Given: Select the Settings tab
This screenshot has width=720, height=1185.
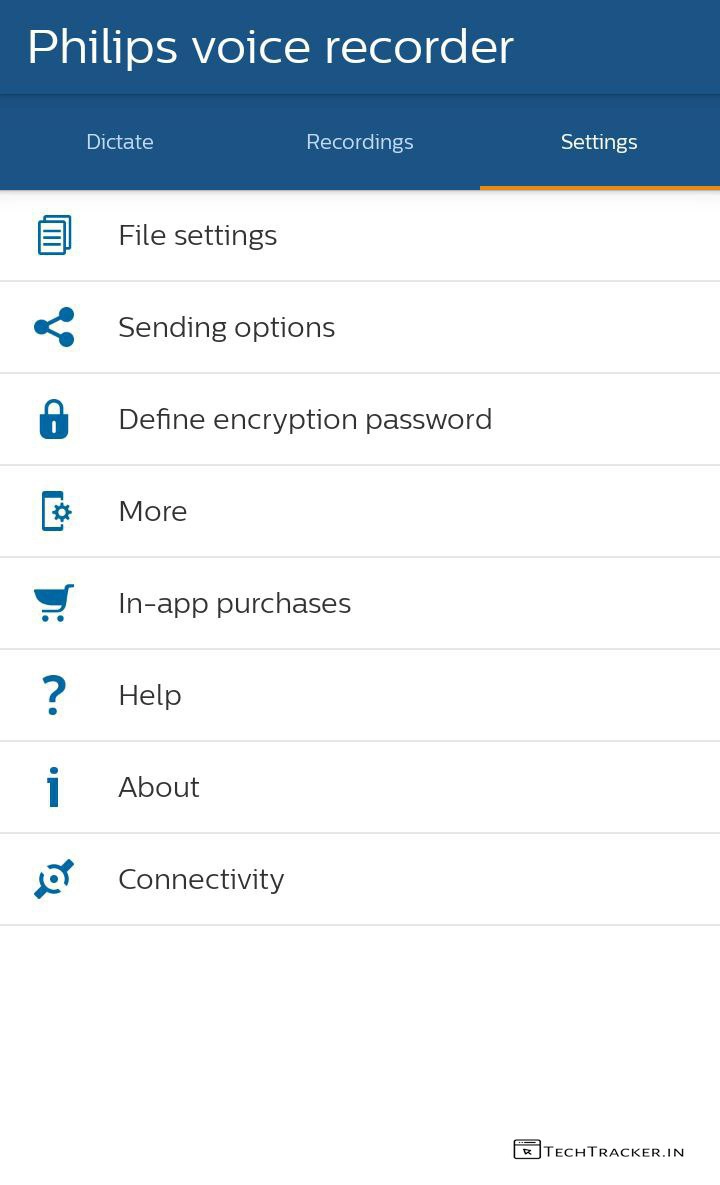Looking at the screenshot, I should (x=599, y=142).
